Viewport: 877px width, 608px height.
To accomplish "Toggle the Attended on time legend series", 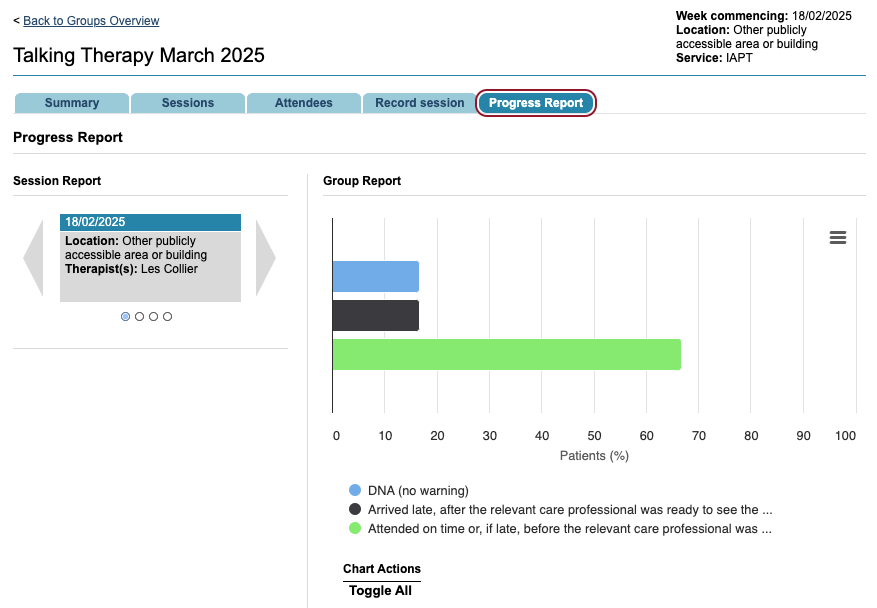I will [x=569, y=528].
